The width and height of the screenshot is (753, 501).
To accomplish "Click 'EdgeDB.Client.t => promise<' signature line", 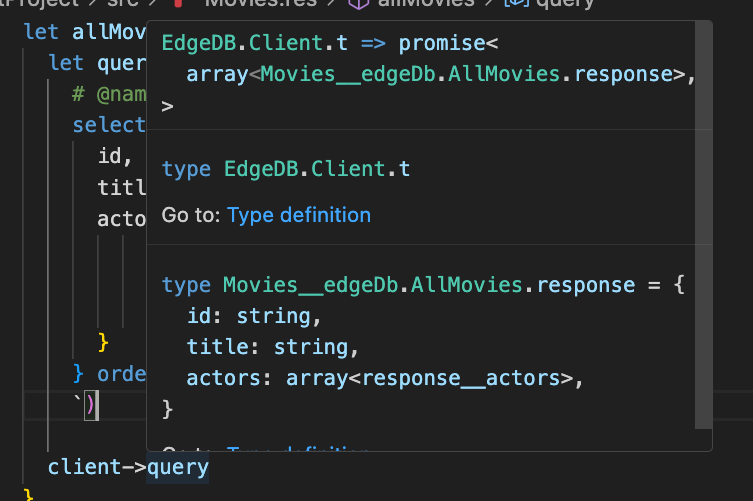I will pos(330,43).
